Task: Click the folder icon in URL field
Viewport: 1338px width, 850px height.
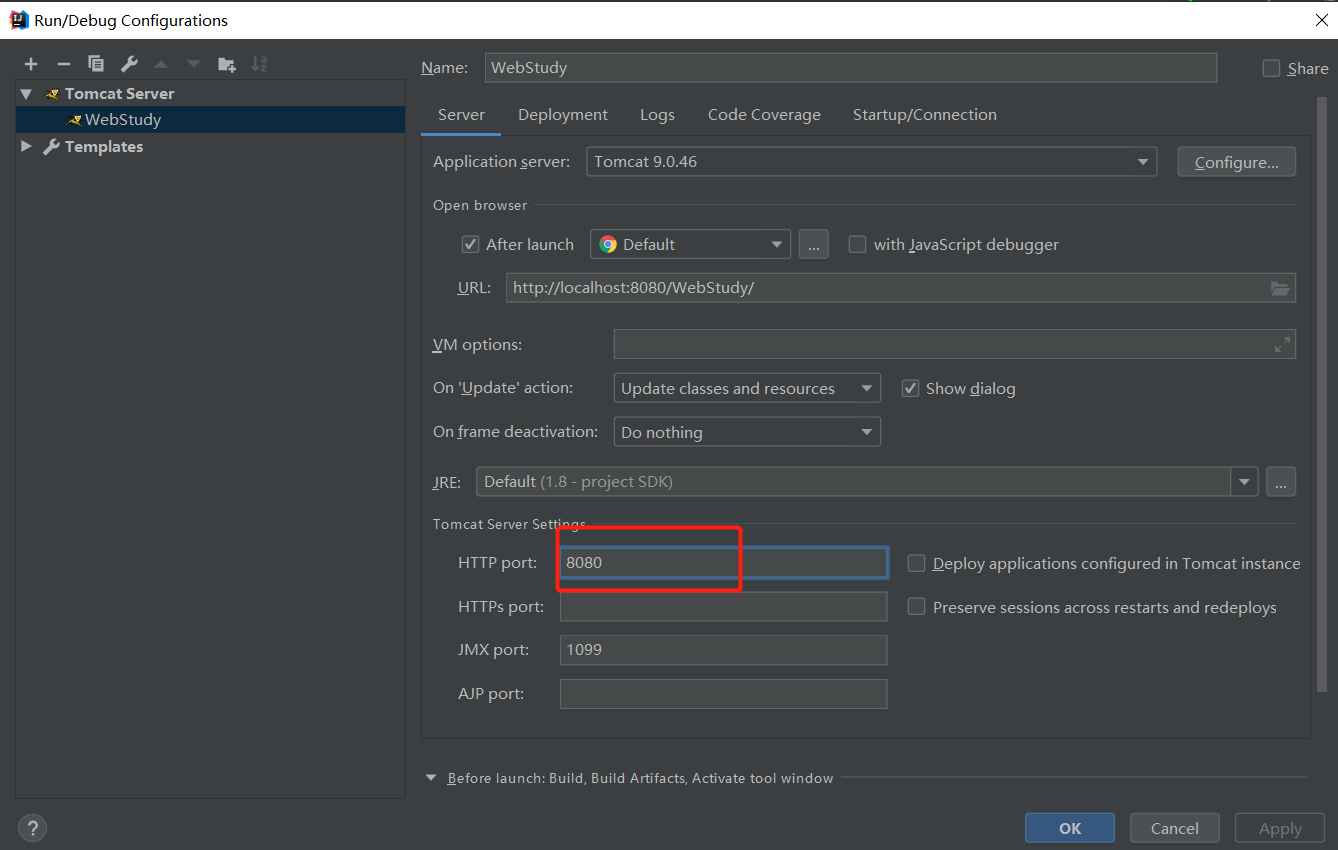Action: tap(1280, 288)
